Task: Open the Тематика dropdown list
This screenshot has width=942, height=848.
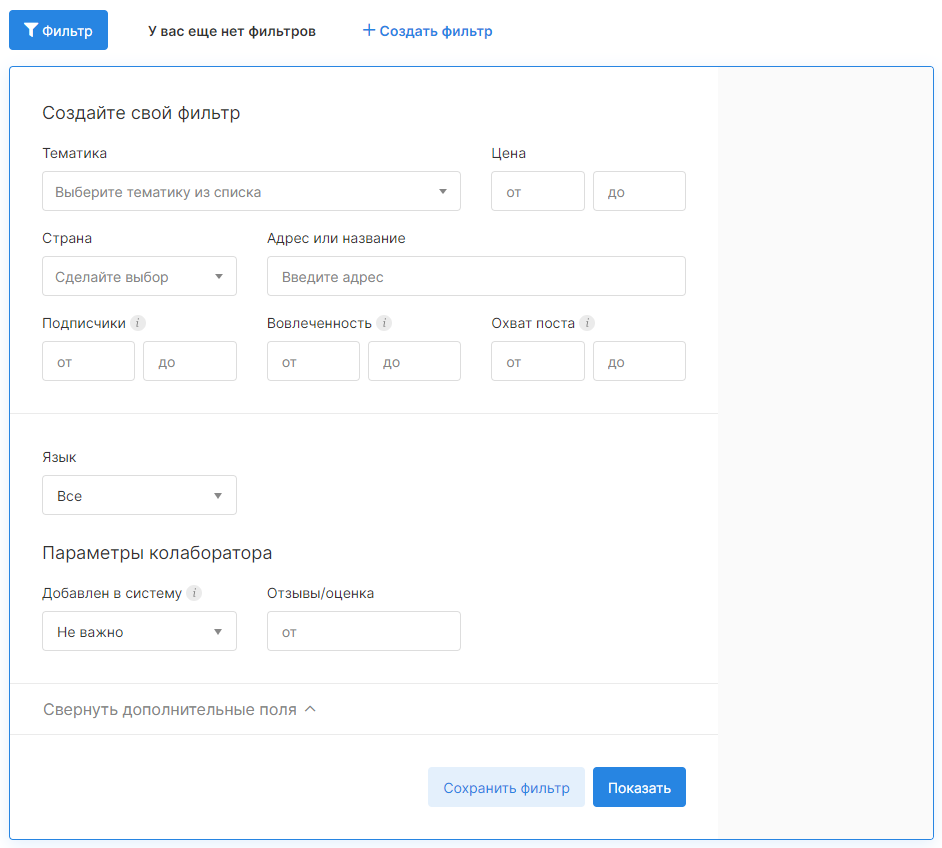Action: (x=251, y=191)
